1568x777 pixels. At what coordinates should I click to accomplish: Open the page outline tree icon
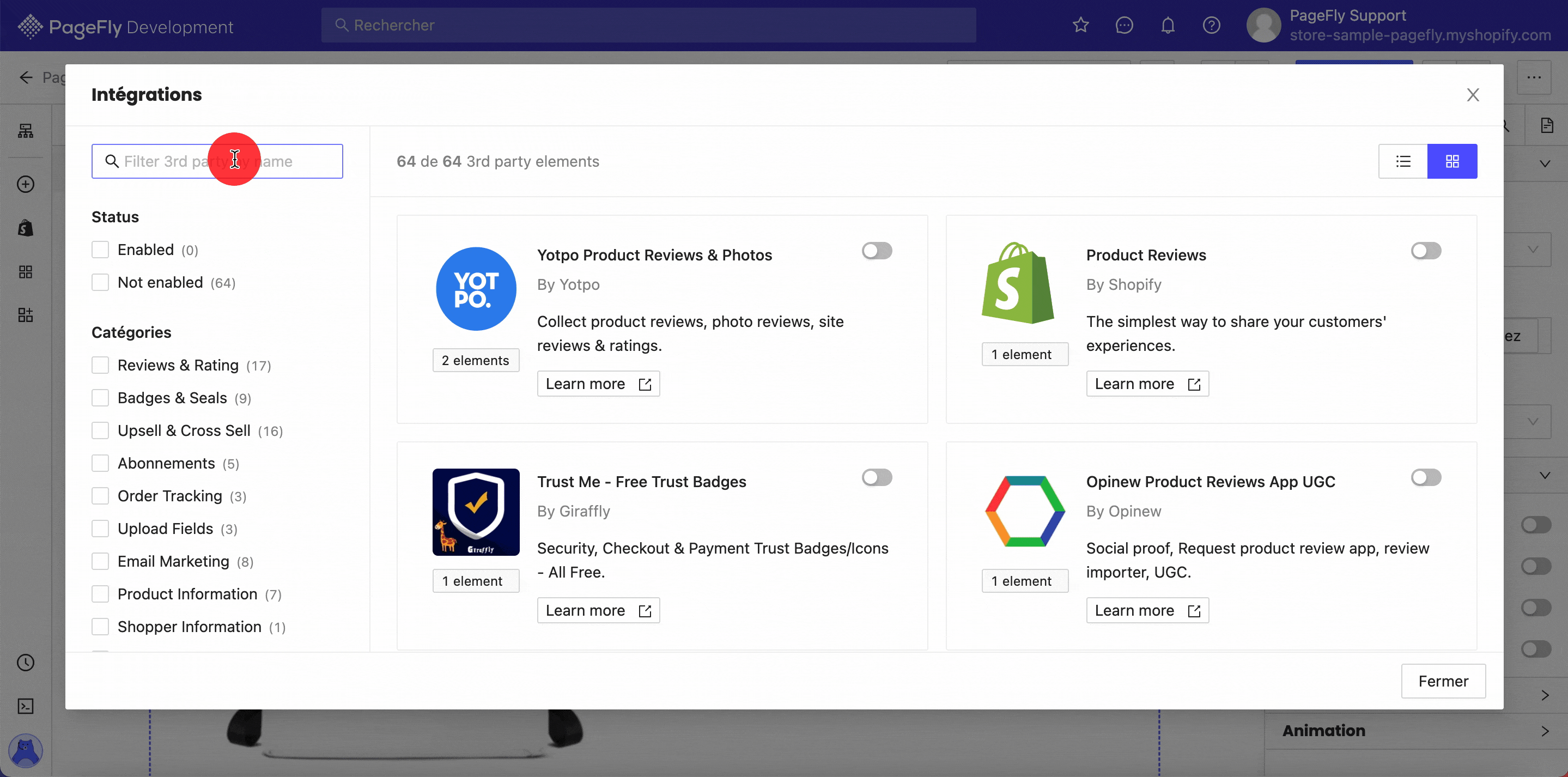tap(26, 131)
